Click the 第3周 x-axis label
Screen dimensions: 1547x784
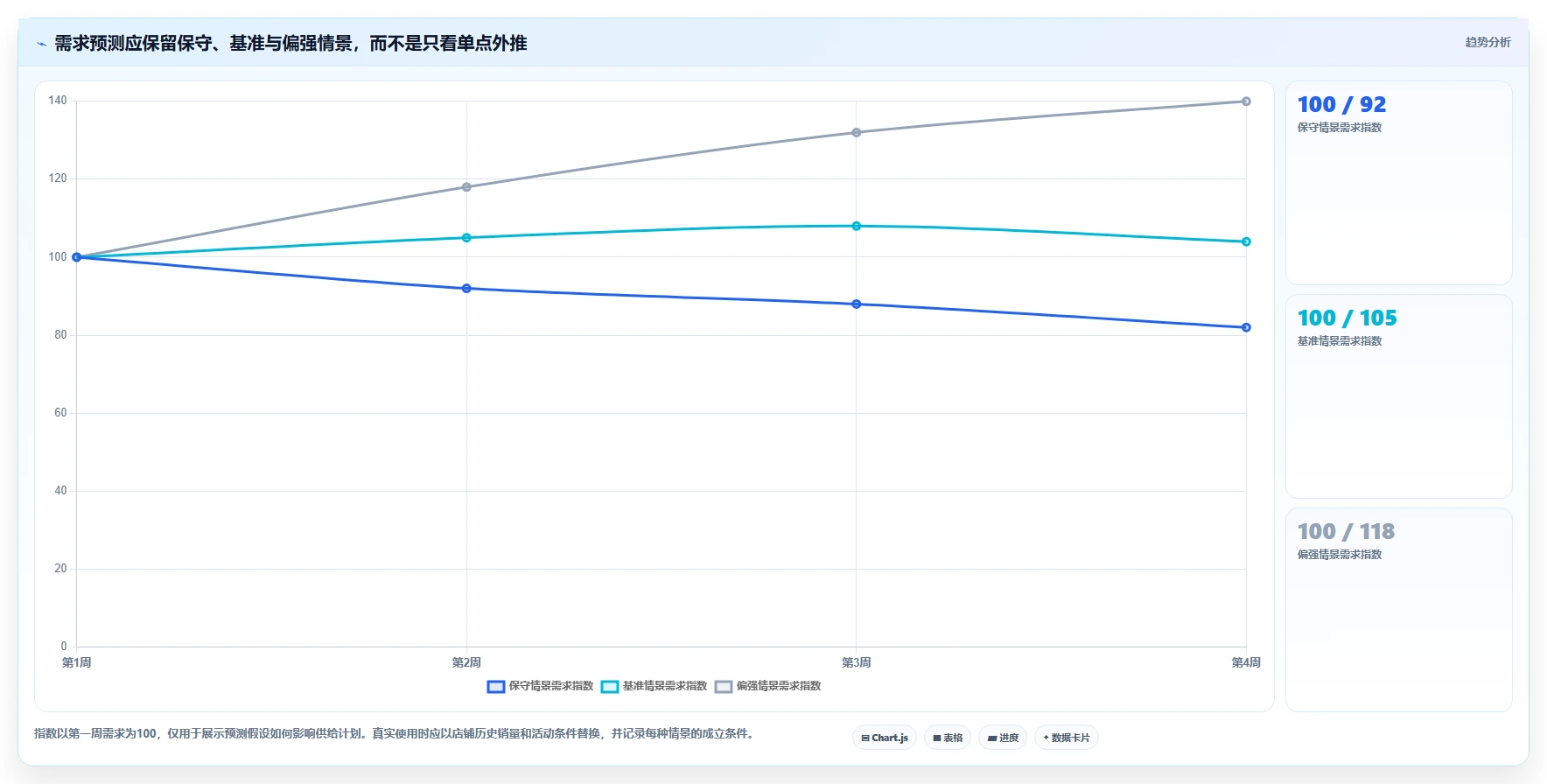pos(857,662)
